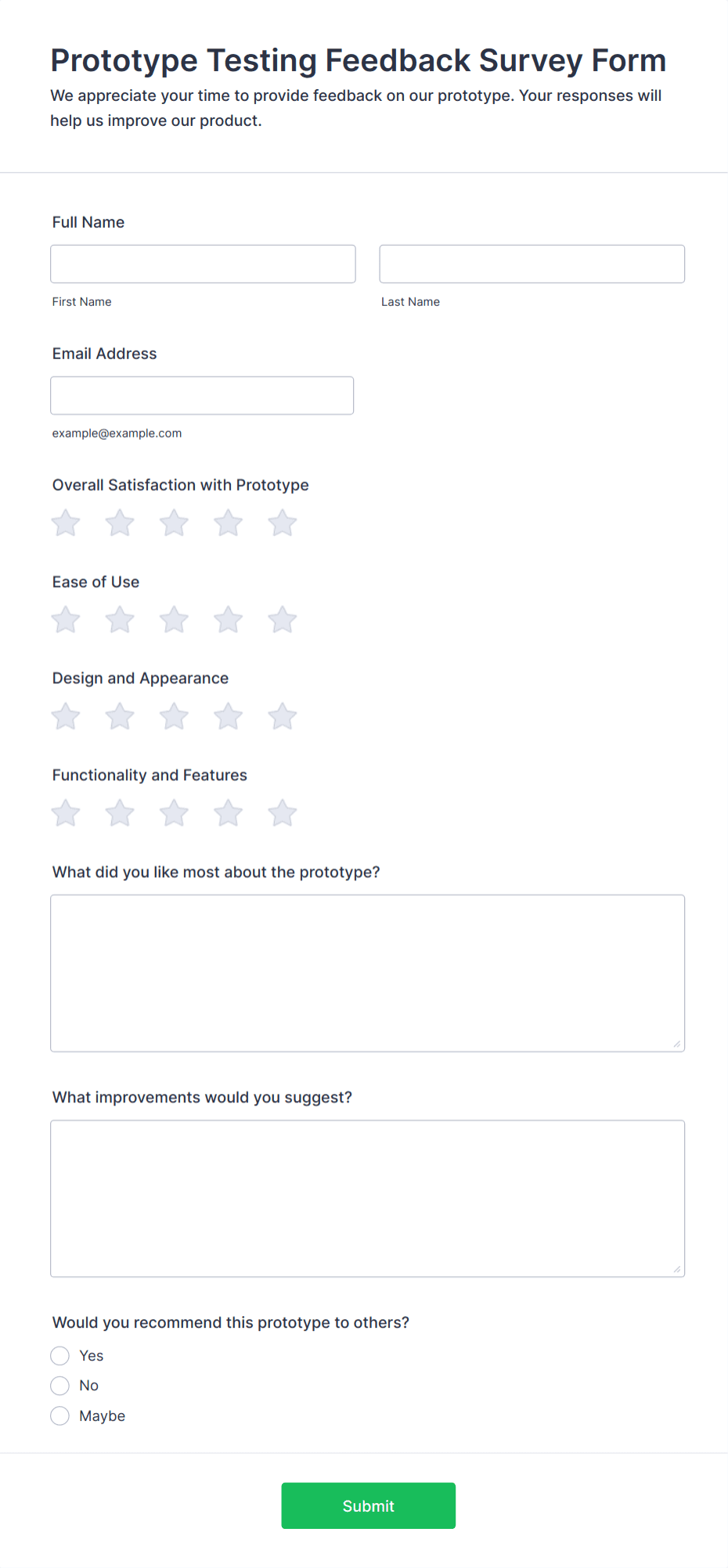The width and height of the screenshot is (728, 1568).
Task: Give Overall Satisfaction a five-star rating
Action: coord(282,522)
